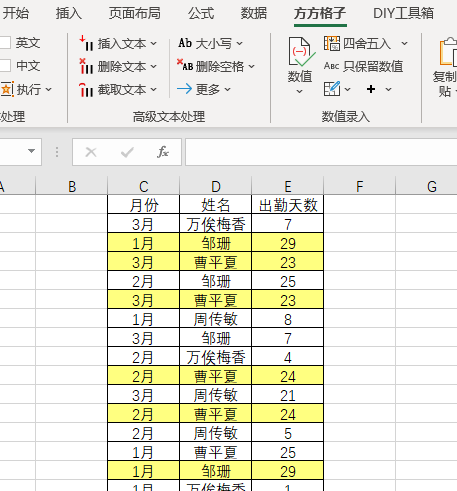The height and width of the screenshot is (491, 457).
Task: Click the 执行 star icon
Action: (7, 89)
